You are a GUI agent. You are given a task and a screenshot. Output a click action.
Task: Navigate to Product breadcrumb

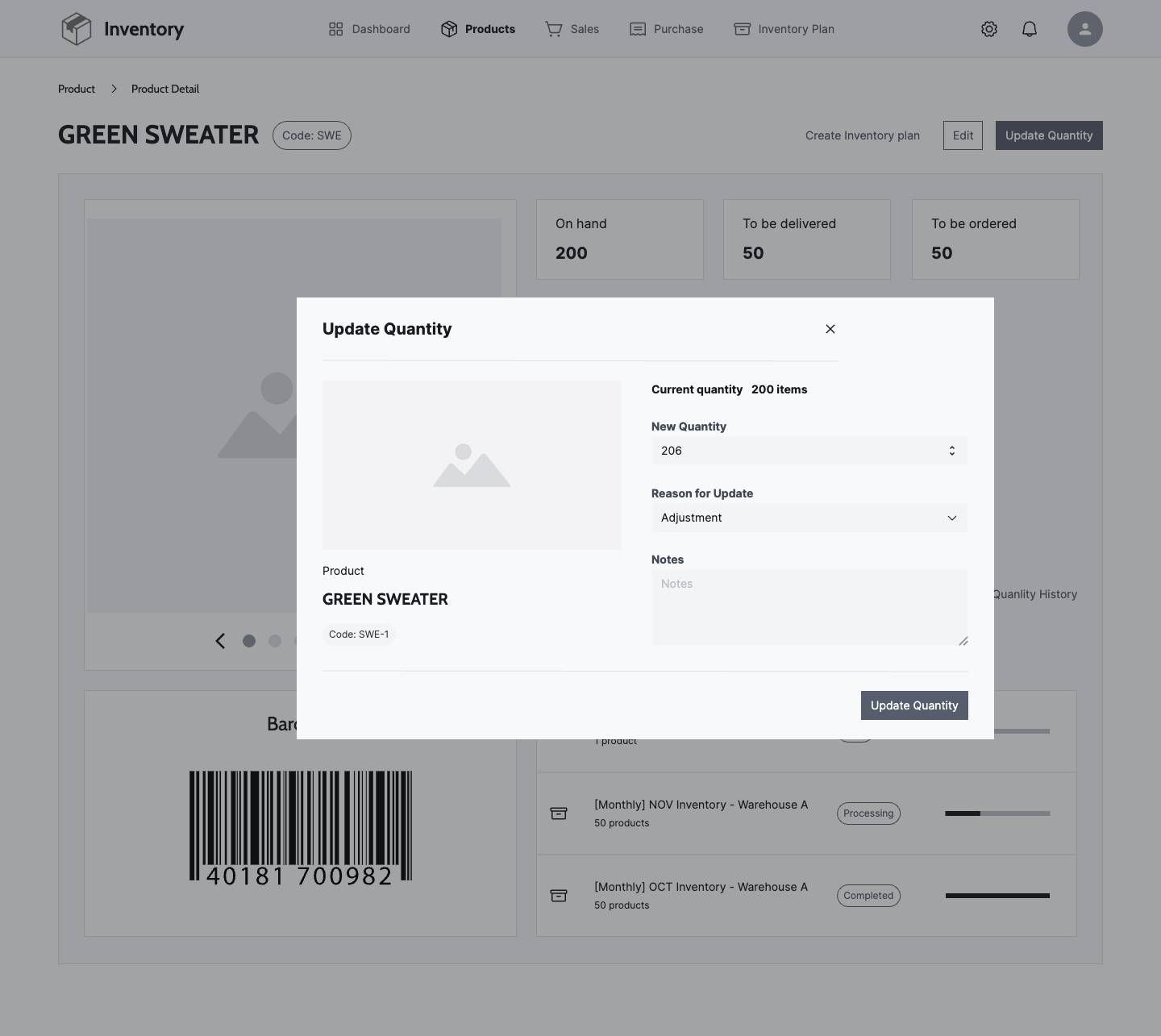click(77, 89)
